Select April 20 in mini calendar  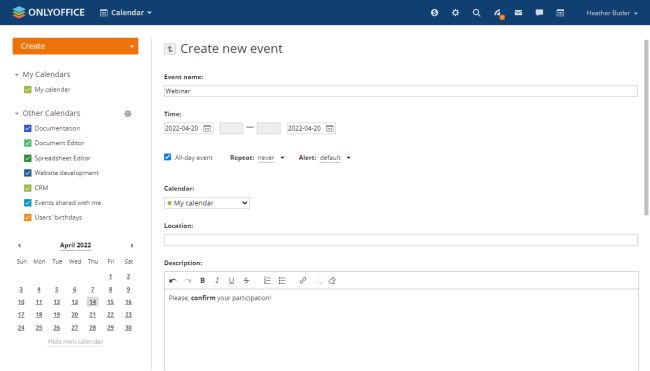click(x=75, y=315)
